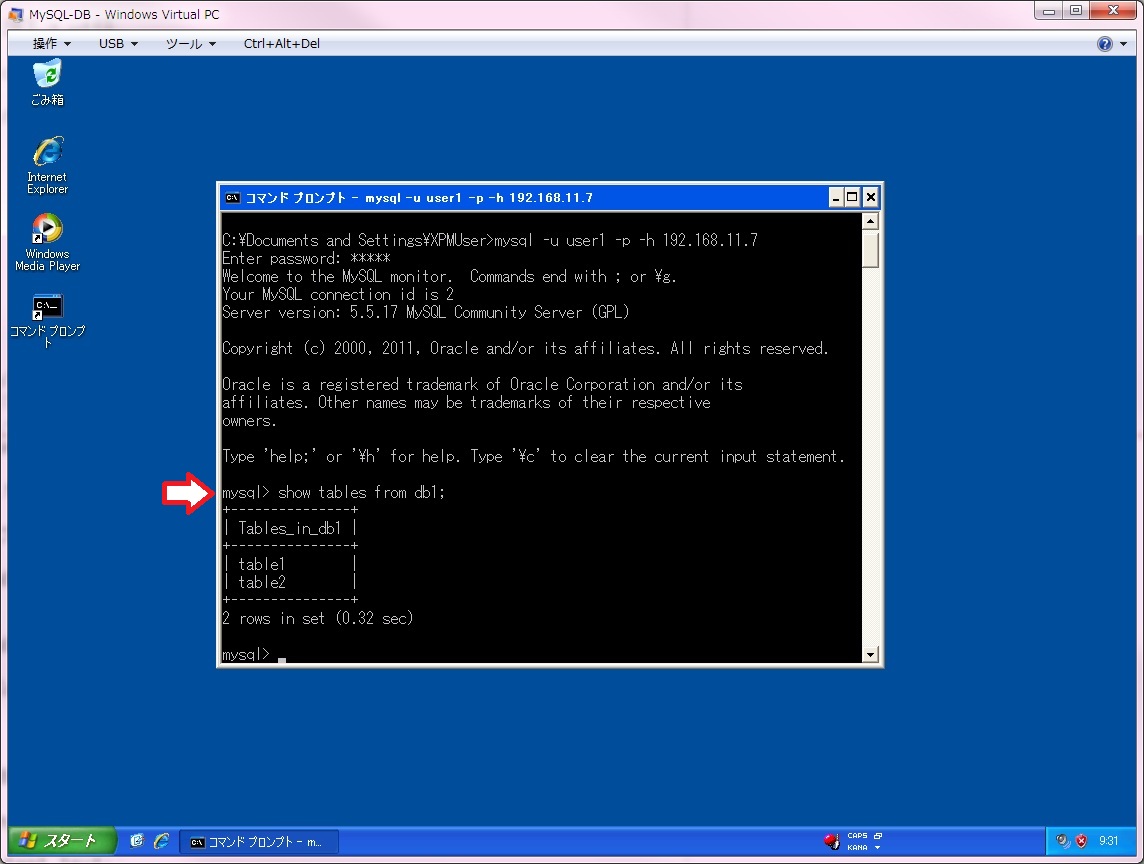Open the ごみ箱 recycle bin icon

click(47, 83)
